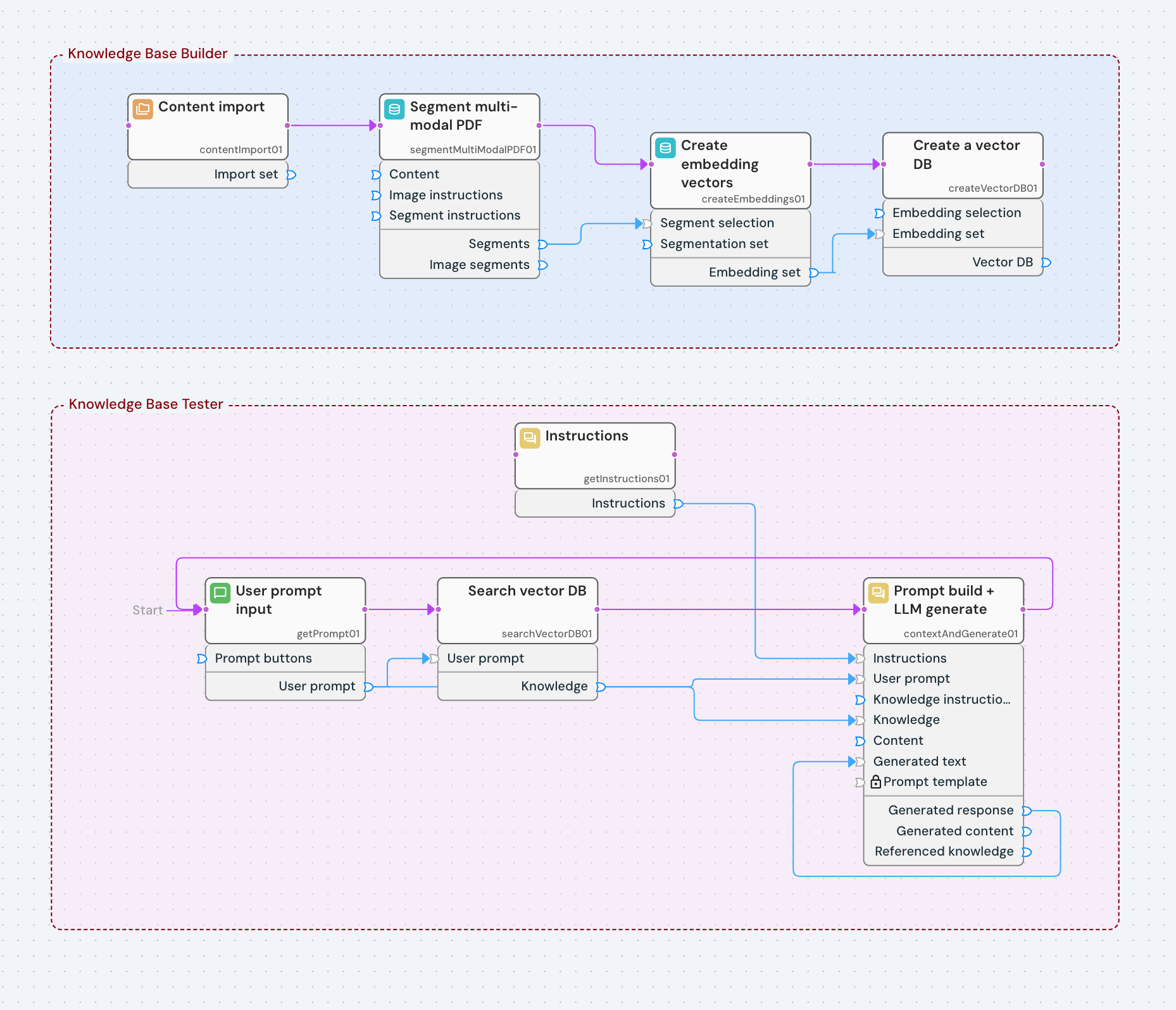Select the User prompt input message icon
1176x1010 pixels.
219,592
